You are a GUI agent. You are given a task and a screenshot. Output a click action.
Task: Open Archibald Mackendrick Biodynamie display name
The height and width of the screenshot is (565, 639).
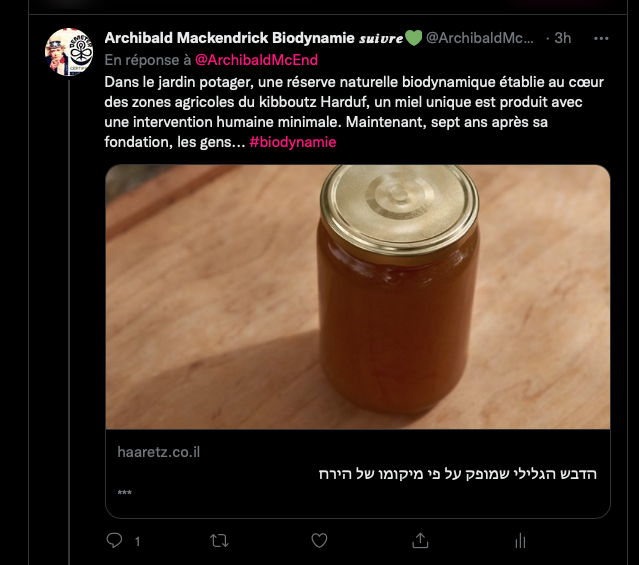pos(229,39)
